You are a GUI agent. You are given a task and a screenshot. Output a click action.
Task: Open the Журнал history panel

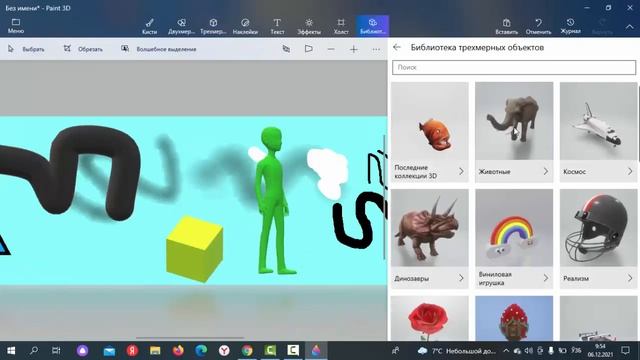coord(570,26)
